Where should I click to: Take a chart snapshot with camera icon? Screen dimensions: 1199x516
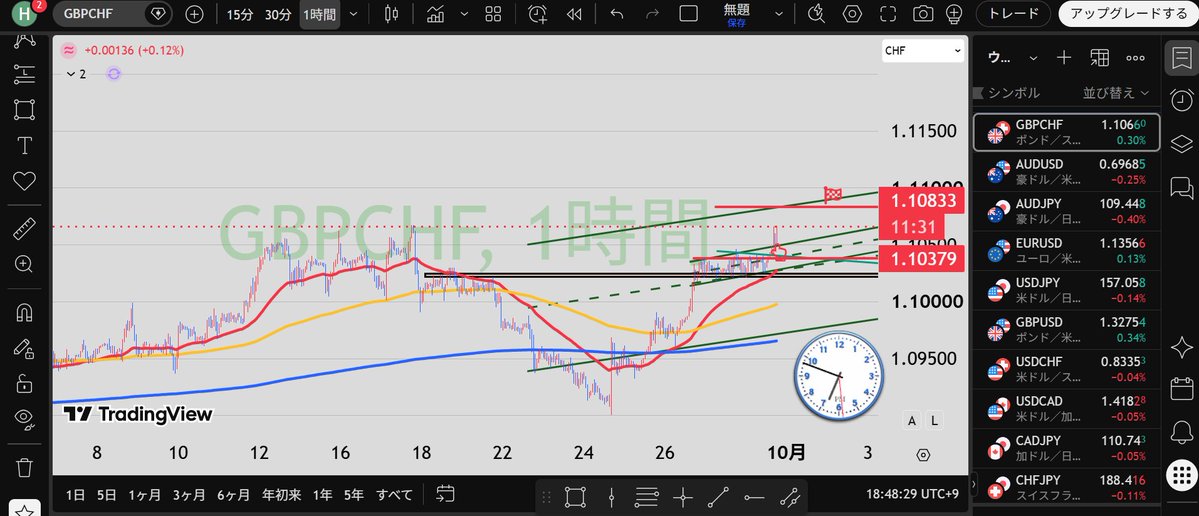[924, 14]
